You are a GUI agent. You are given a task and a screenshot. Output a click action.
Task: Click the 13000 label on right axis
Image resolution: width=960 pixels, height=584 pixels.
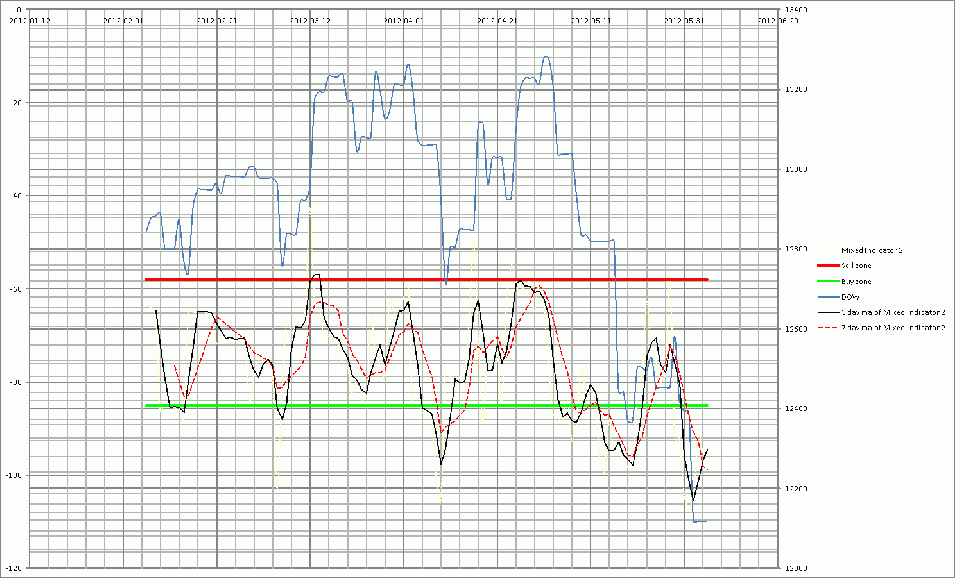pyautogui.click(x=796, y=170)
